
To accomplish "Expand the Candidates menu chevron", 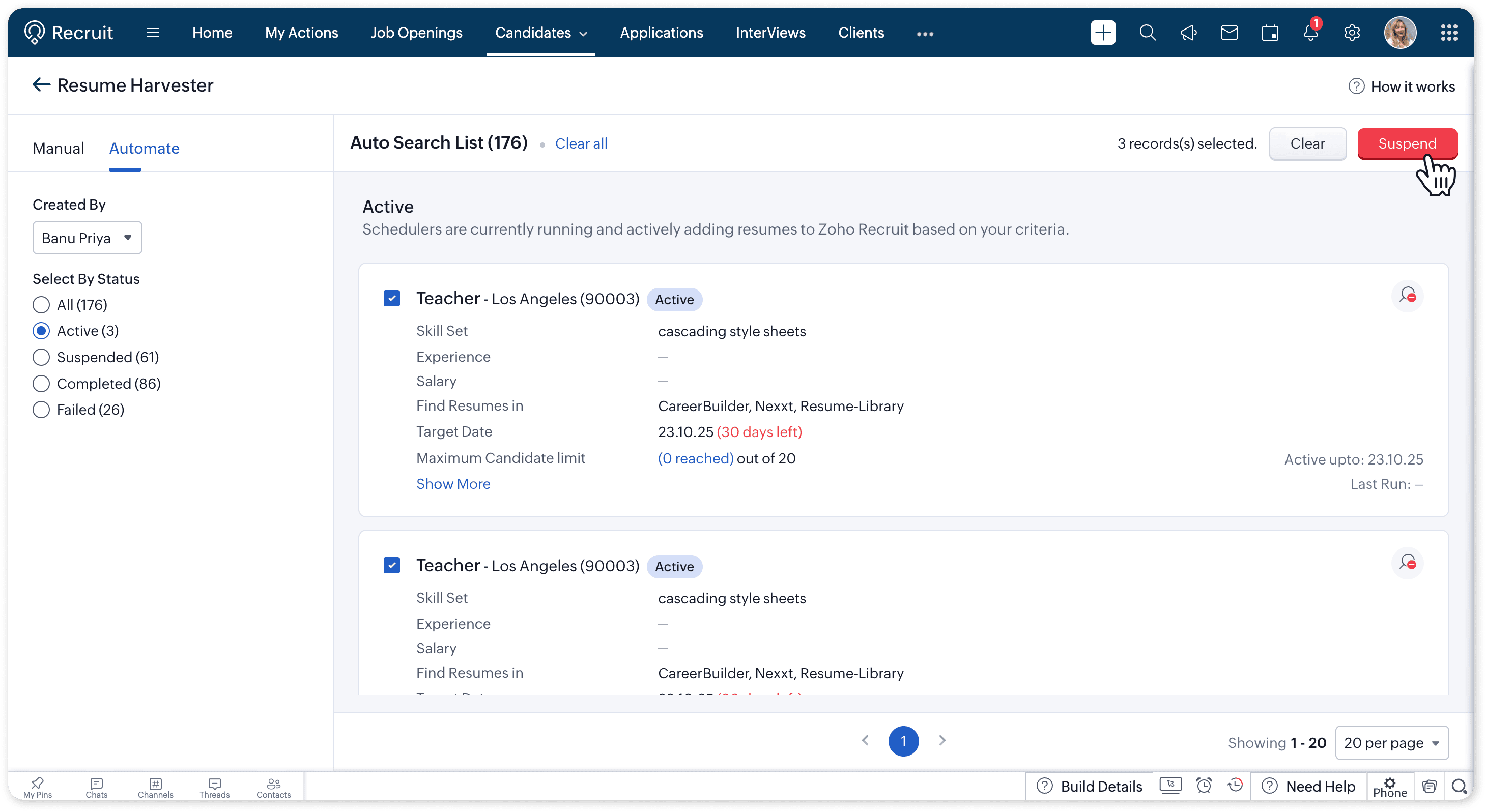I will pos(583,34).
